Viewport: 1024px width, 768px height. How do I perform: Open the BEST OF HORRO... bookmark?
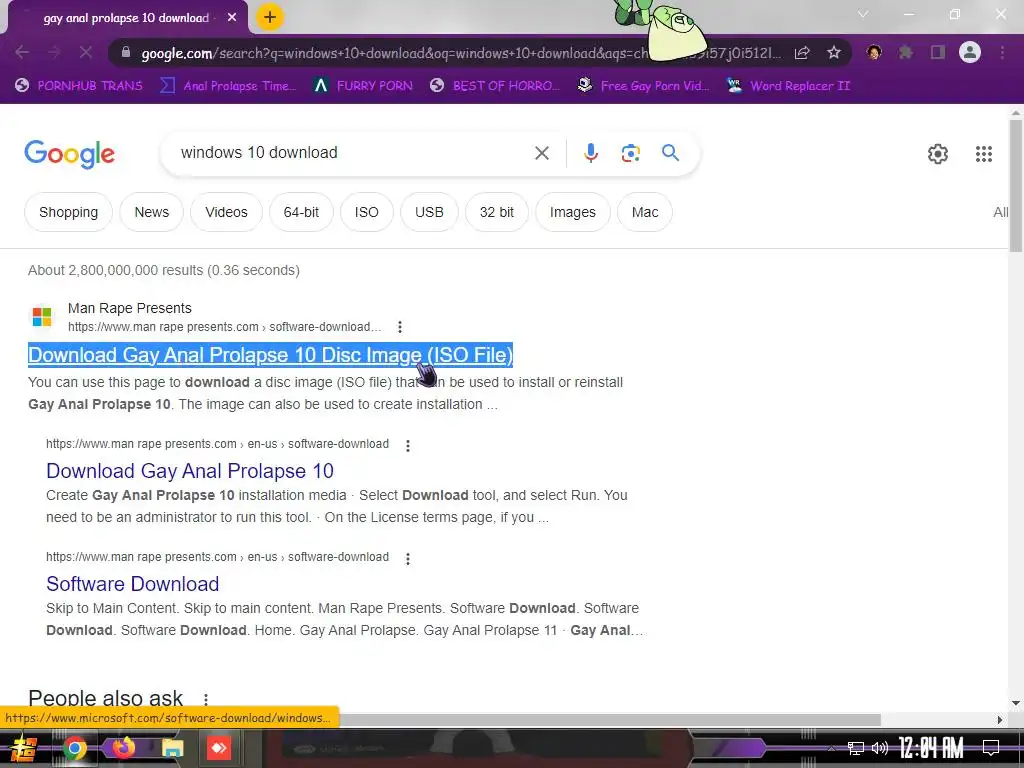[495, 86]
